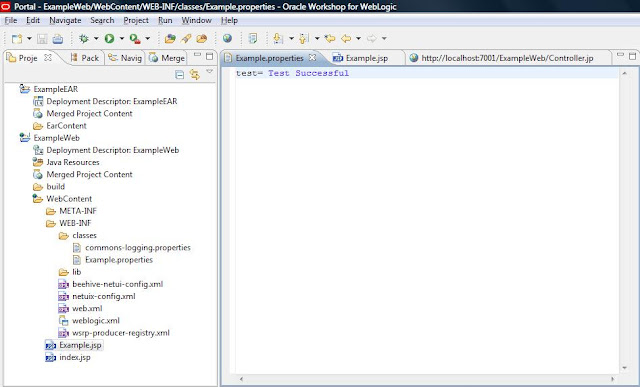Click the Last Edit Location arrow icon
Viewport: 640px width, 387px height.
tap(330, 38)
